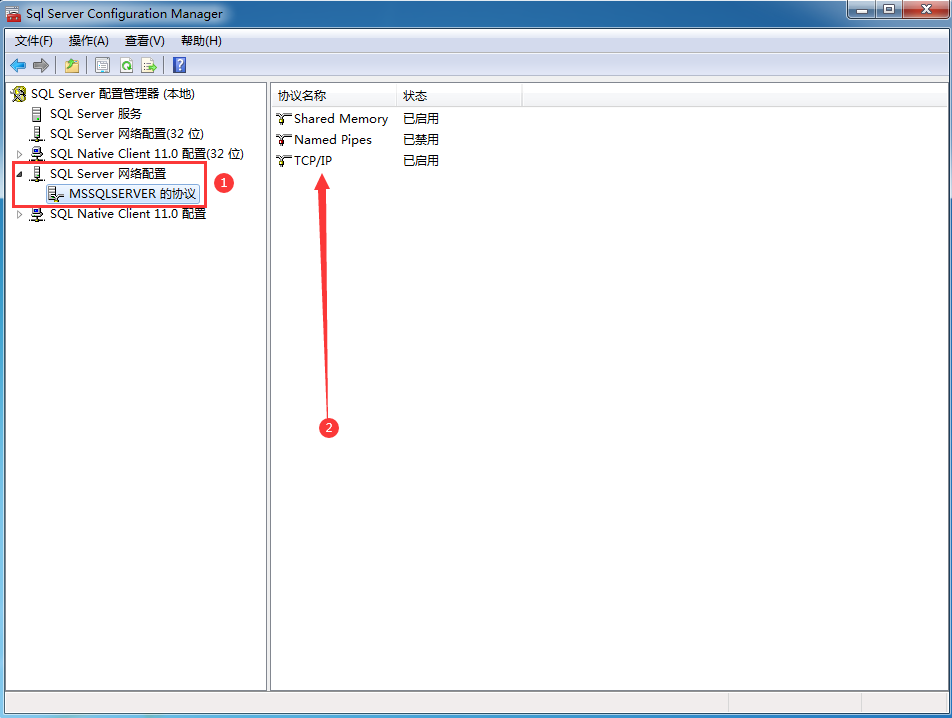Click the 已启用 status of TCP/IP
952x718 pixels.
421,161
